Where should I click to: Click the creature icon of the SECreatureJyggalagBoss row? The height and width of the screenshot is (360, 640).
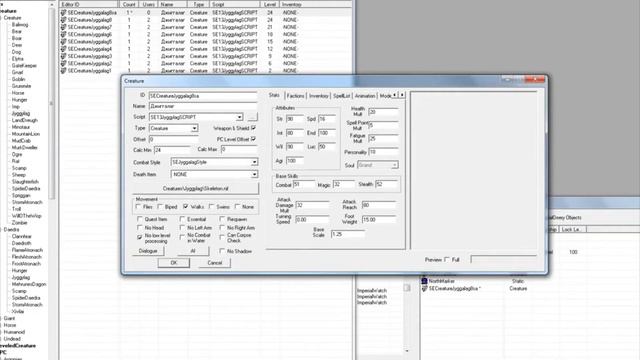click(63, 13)
